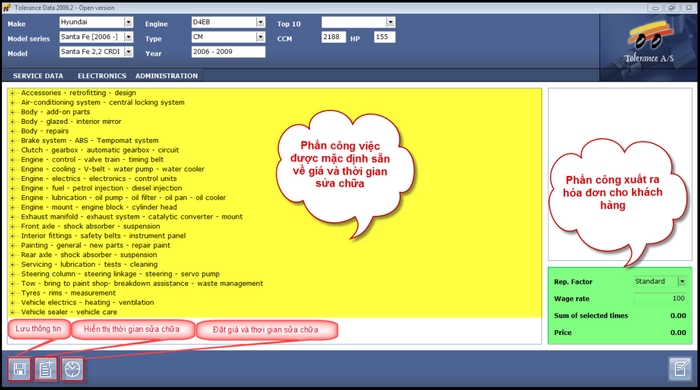Open the ADMINISTRATION menu

167,76
